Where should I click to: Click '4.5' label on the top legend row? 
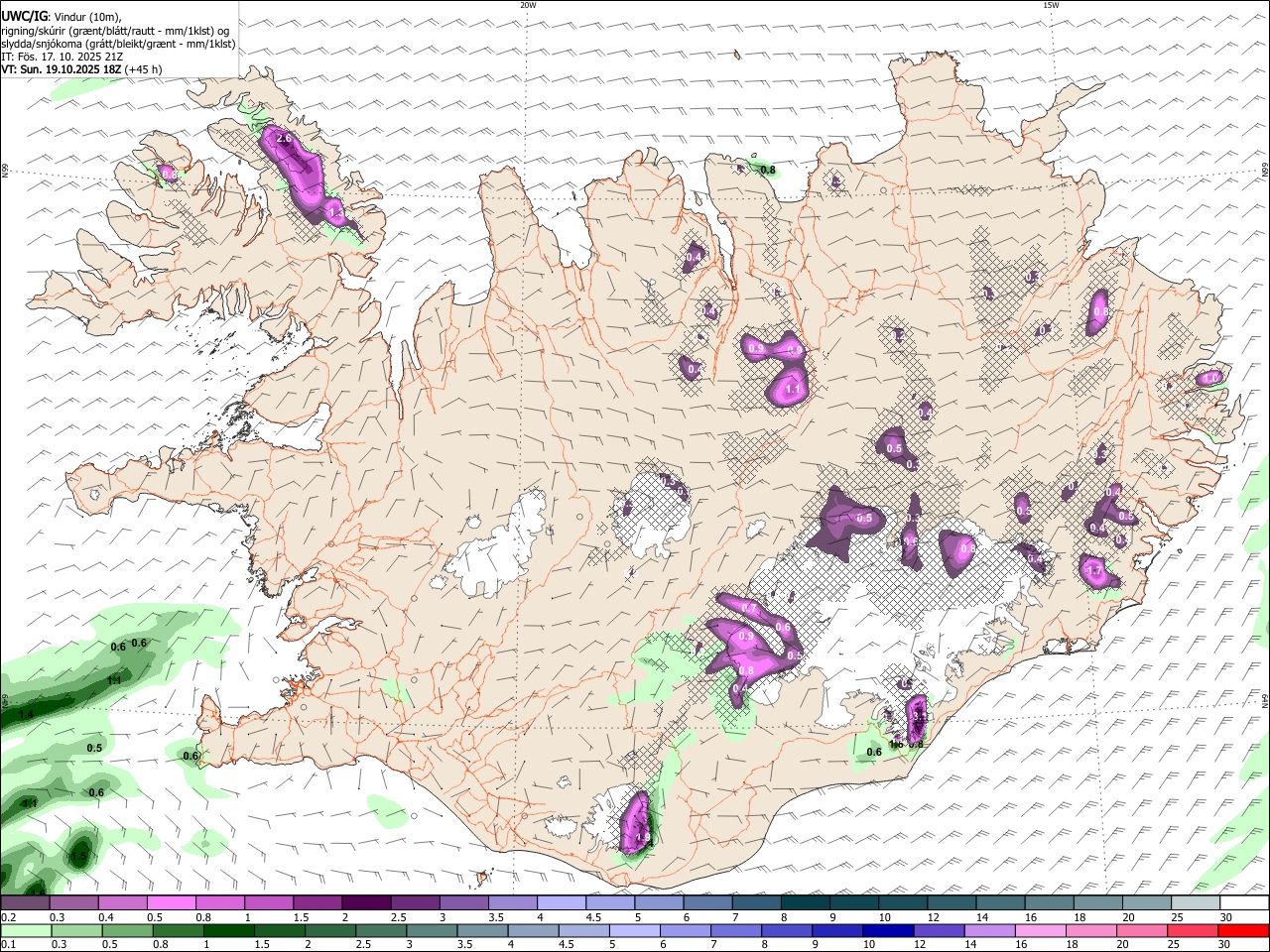coord(593,917)
